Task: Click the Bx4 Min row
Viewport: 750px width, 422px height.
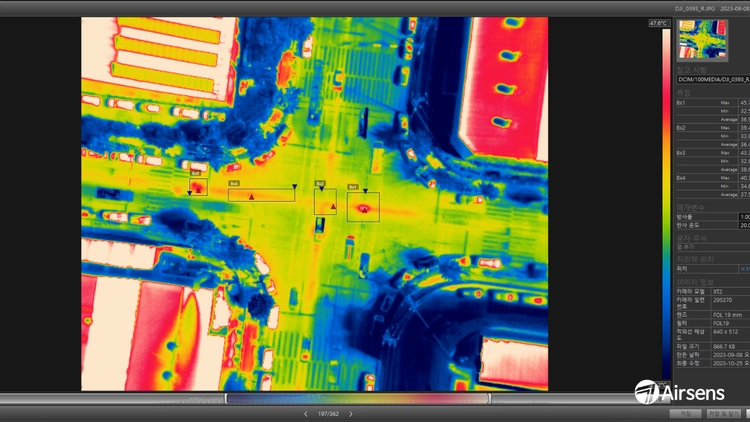Action: (x=713, y=186)
